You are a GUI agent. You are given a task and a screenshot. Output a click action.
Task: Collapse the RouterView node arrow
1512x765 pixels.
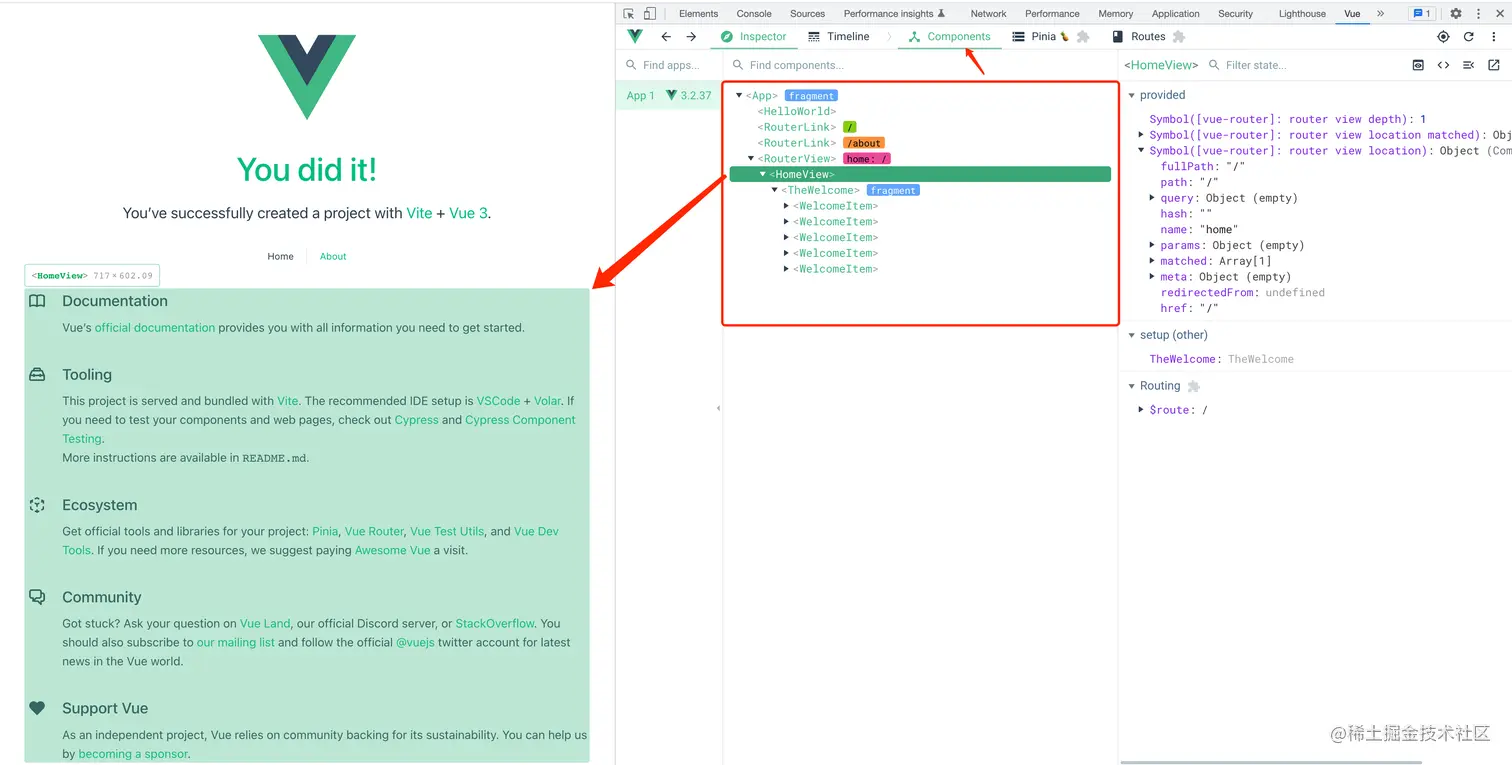(751, 159)
